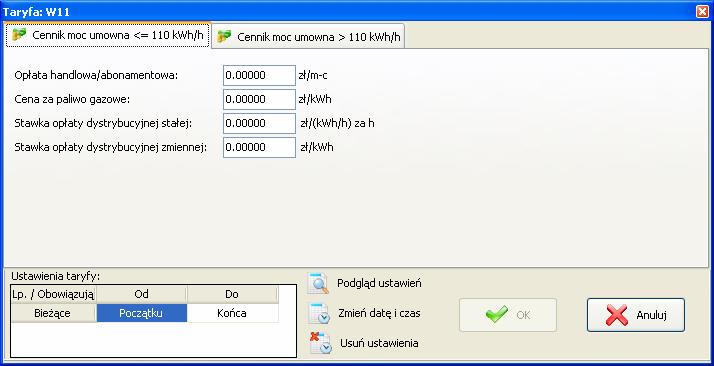Select the 'Do' column header
The width and height of the screenshot is (714, 366).
coord(232,295)
